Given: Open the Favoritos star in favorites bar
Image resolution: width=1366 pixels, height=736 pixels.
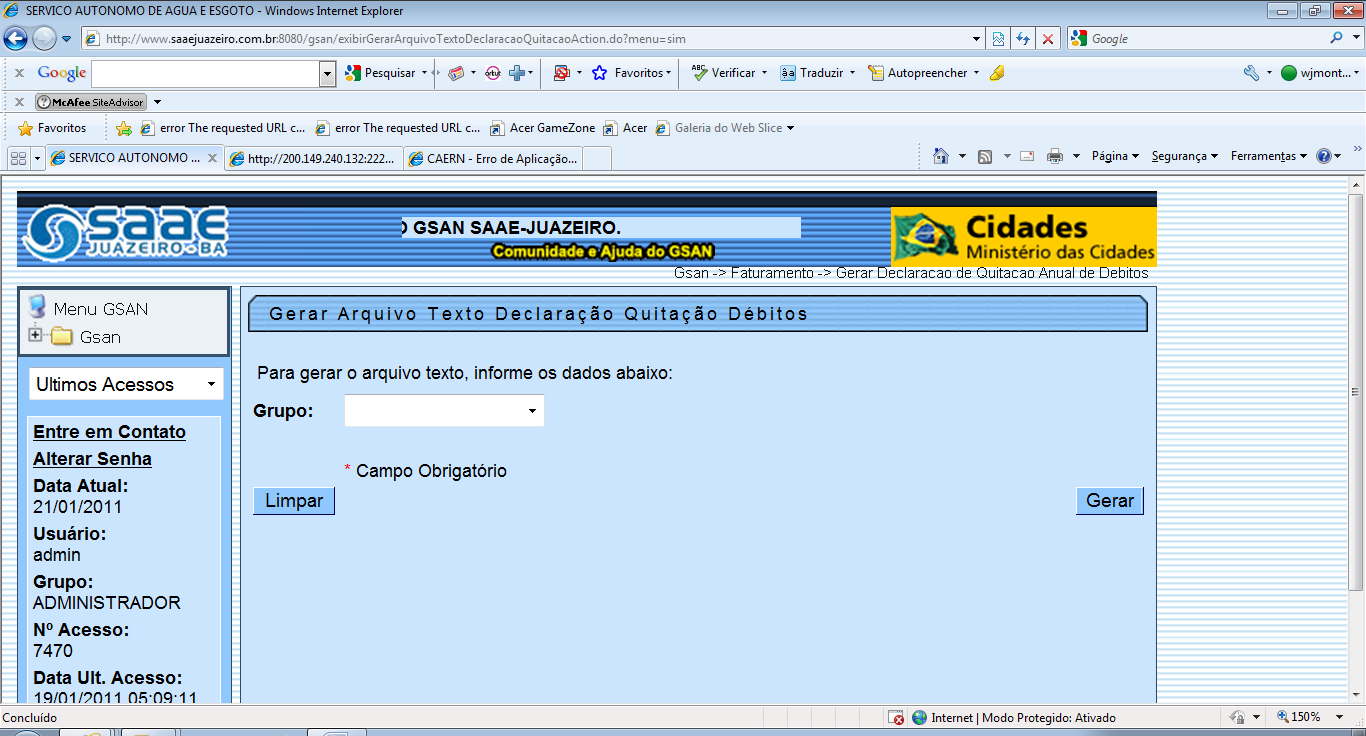Looking at the screenshot, I should (53, 128).
